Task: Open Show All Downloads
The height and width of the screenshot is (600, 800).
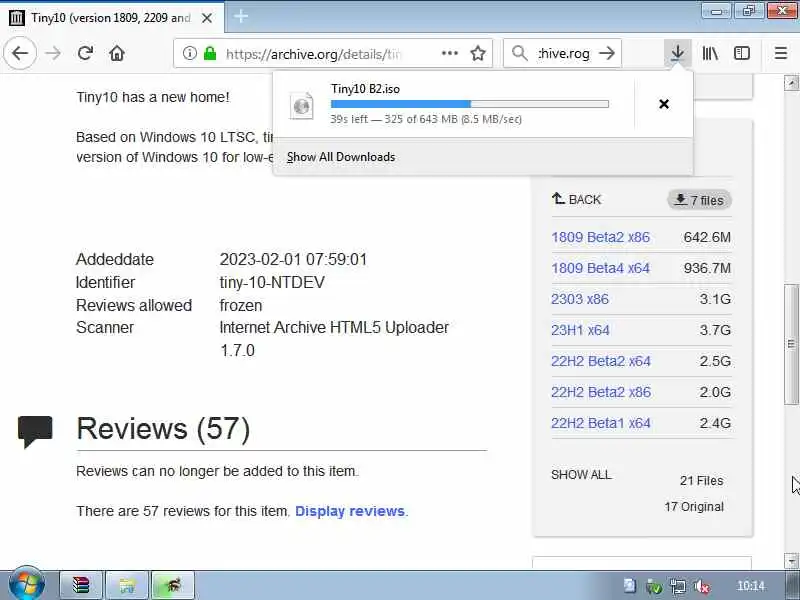Action: pos(341,157)
